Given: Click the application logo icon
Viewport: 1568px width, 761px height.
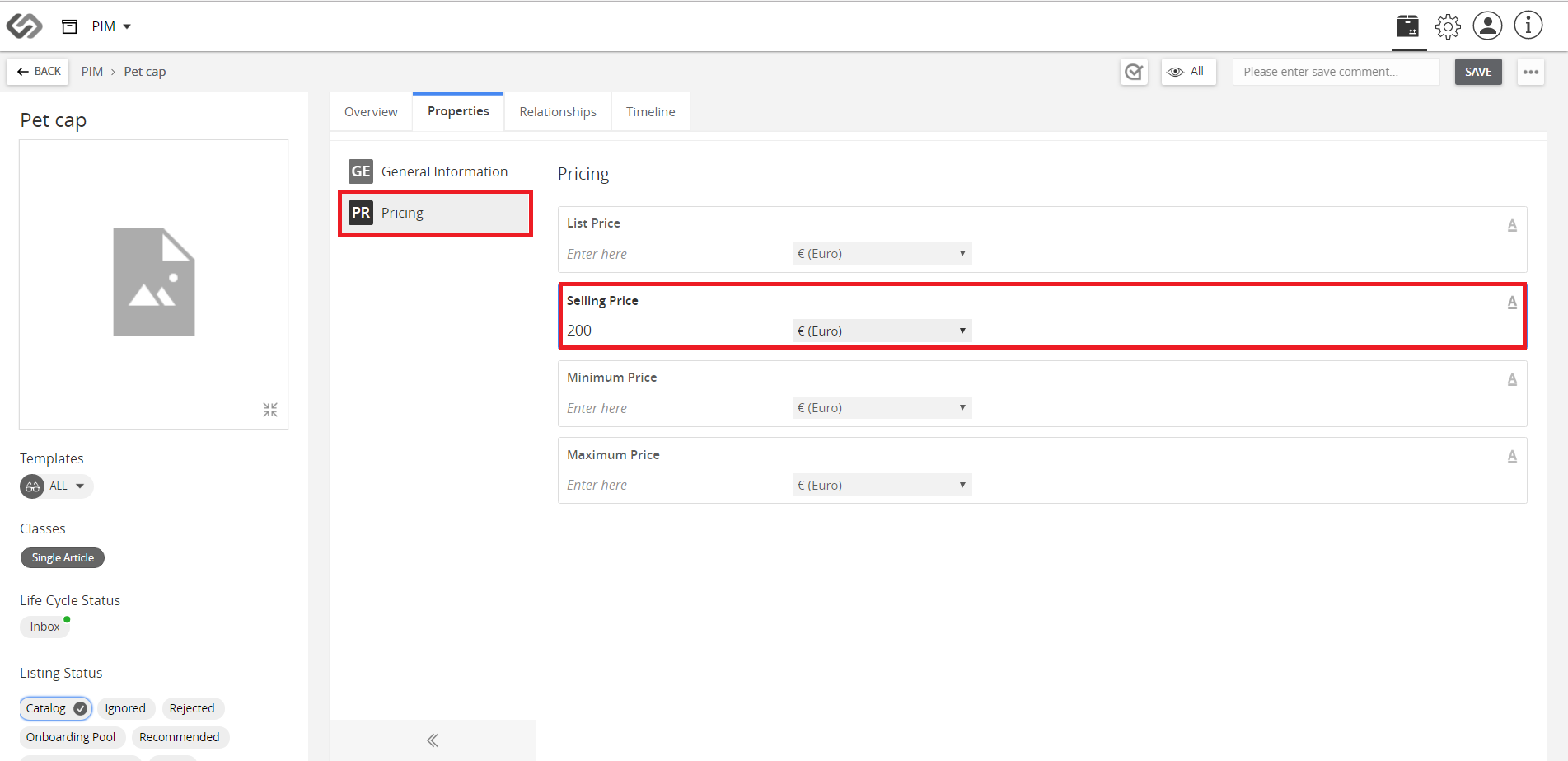Looking at the screenshot, I should (x=24, y=26).
